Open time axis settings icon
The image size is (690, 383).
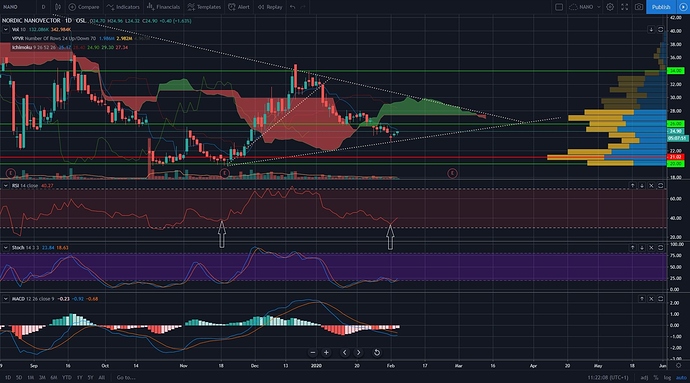coord(679,365)
